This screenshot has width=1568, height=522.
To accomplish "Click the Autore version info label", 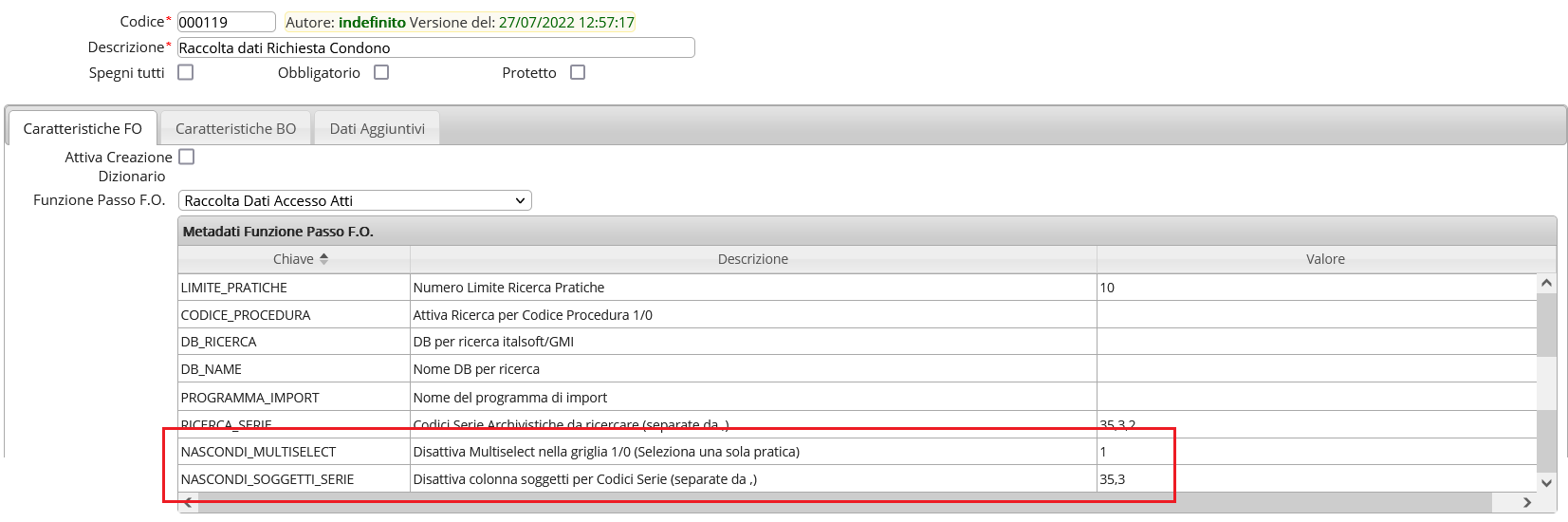I will 460,22.
